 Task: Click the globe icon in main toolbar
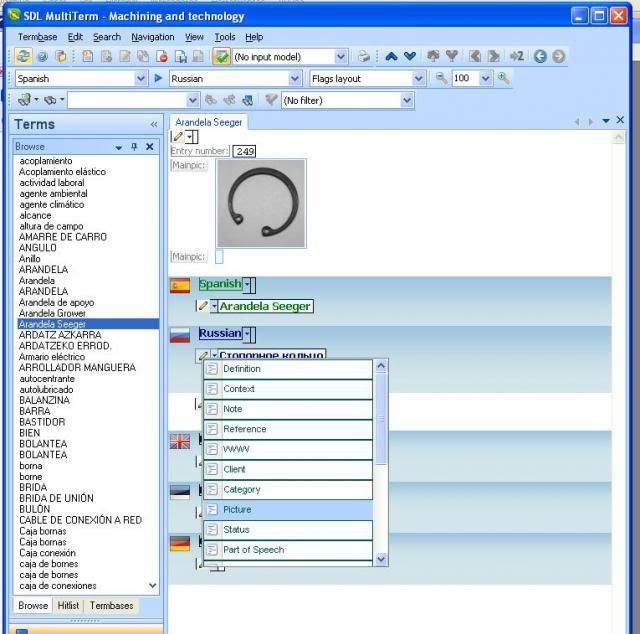(42, 56)
